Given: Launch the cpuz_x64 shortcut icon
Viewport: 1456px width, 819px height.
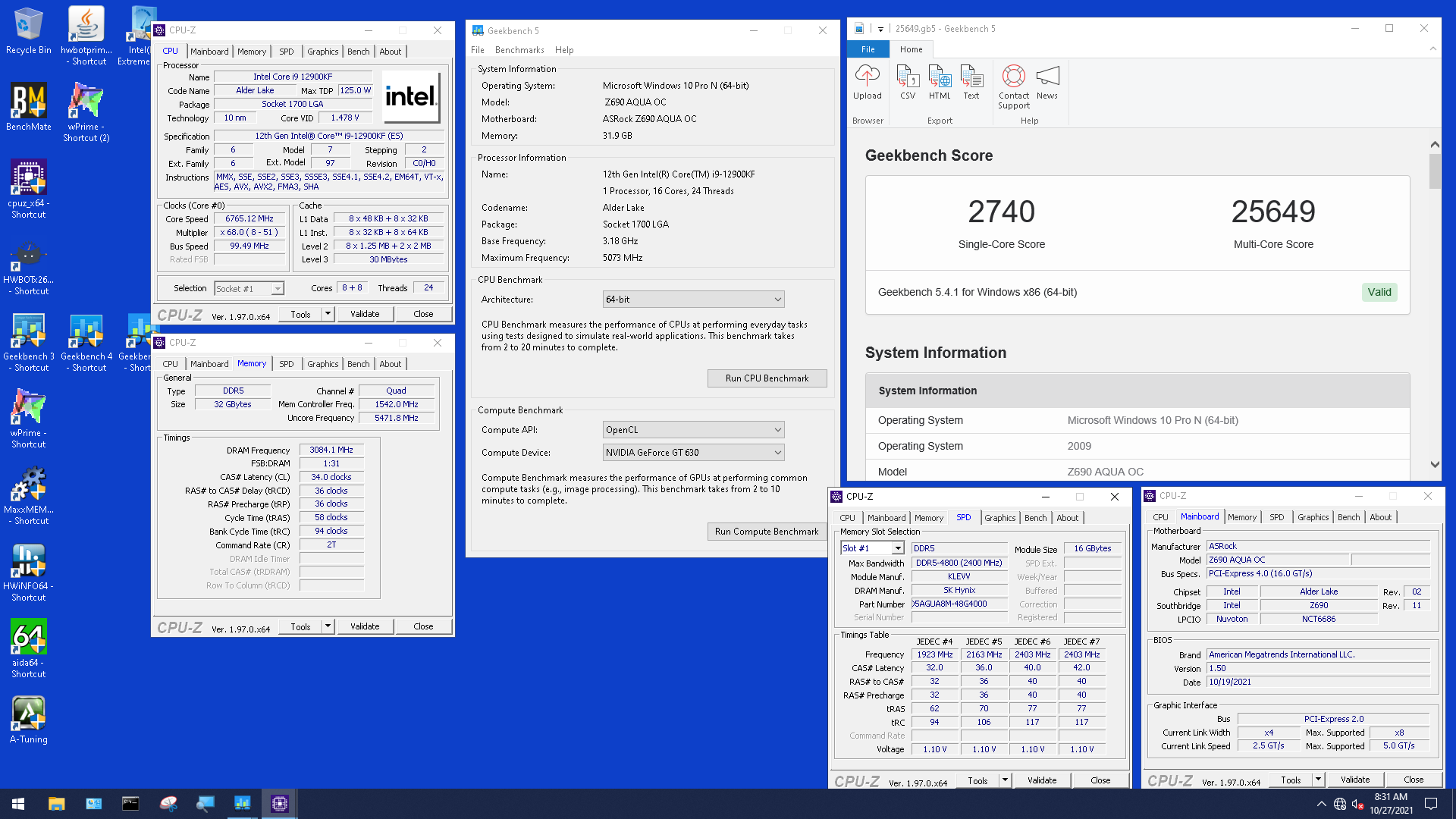Looking at the screenshot, I should pos(28,189).
